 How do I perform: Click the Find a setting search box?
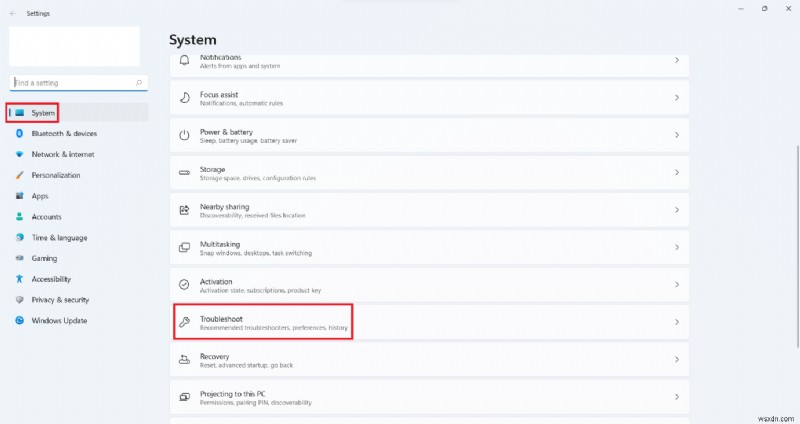79,83
